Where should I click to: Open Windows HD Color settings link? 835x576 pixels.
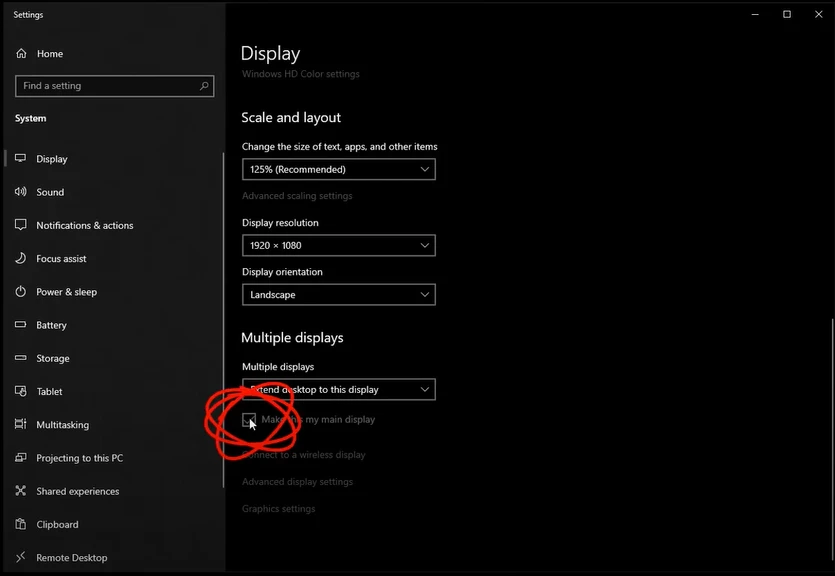pyautogui.click(x=300, y=73)
